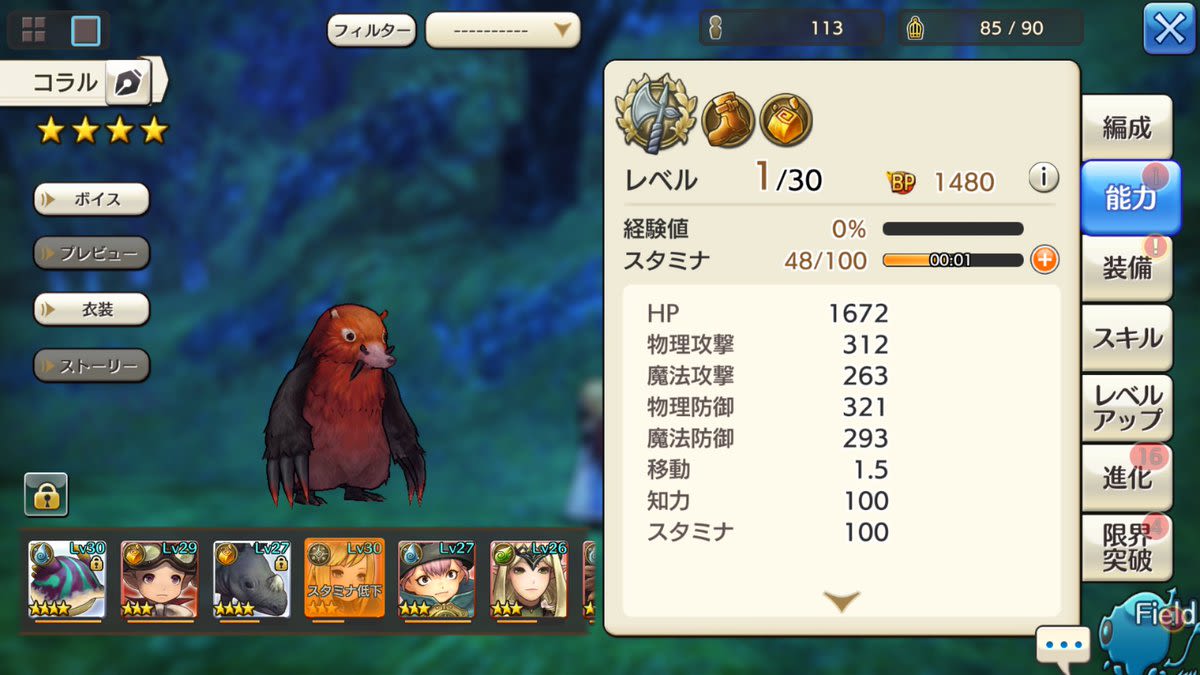Image resolution: width=1200 pixels, height=675 pixels.
Task: Toggle the unit lock padlock
Action: [46, 495]
